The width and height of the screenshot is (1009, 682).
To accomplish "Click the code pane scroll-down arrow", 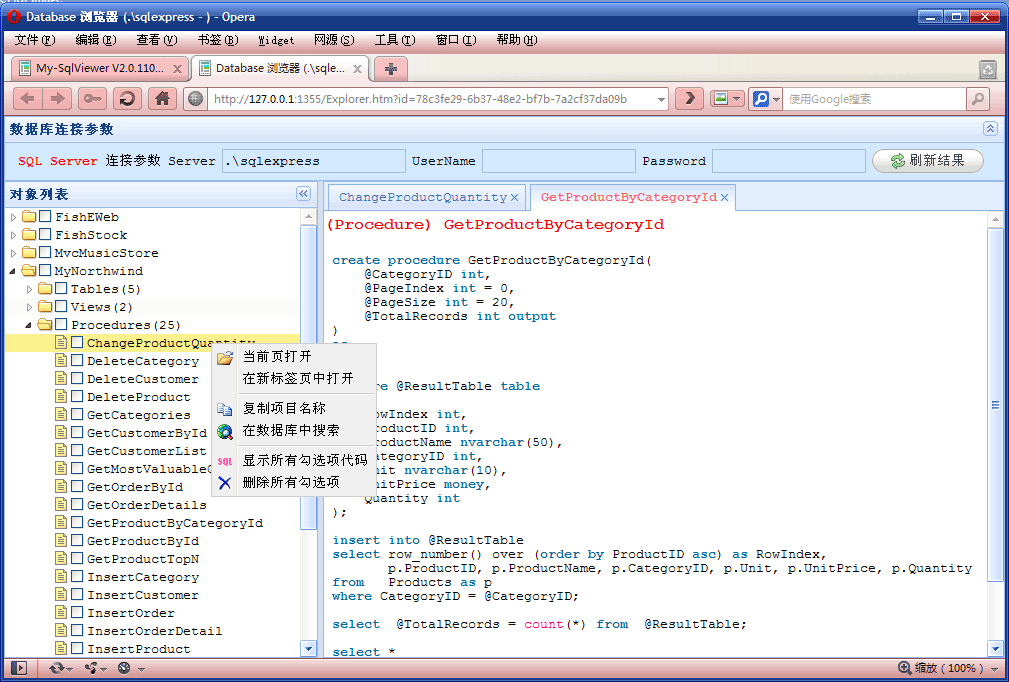I will coord(995,649).
